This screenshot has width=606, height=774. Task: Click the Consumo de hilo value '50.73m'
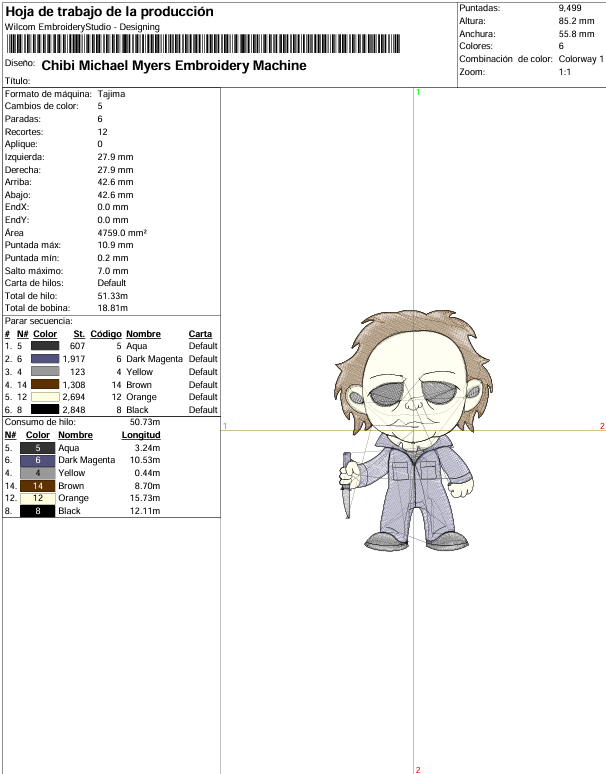click(145, 422)
